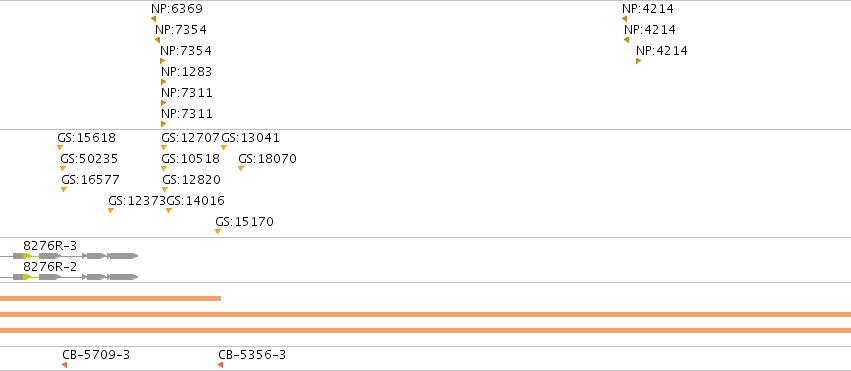The width and height of the screenshot is (851, 371).
Task: Select the GS:16577 insertion marker
Action: [x=64, y=189]
